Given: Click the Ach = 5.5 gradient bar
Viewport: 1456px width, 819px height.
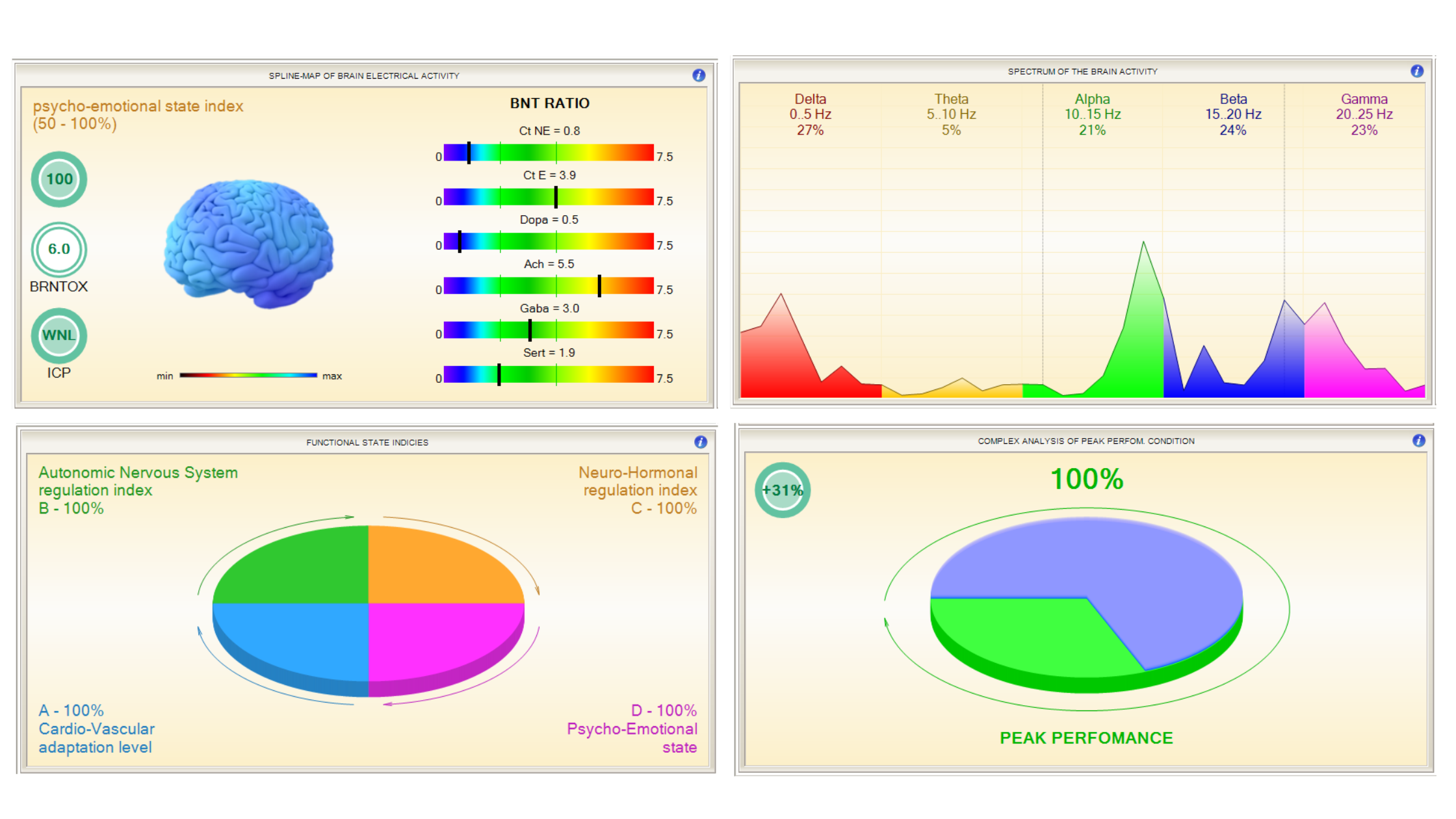Looking at the screenshot, I should point(549,286).
